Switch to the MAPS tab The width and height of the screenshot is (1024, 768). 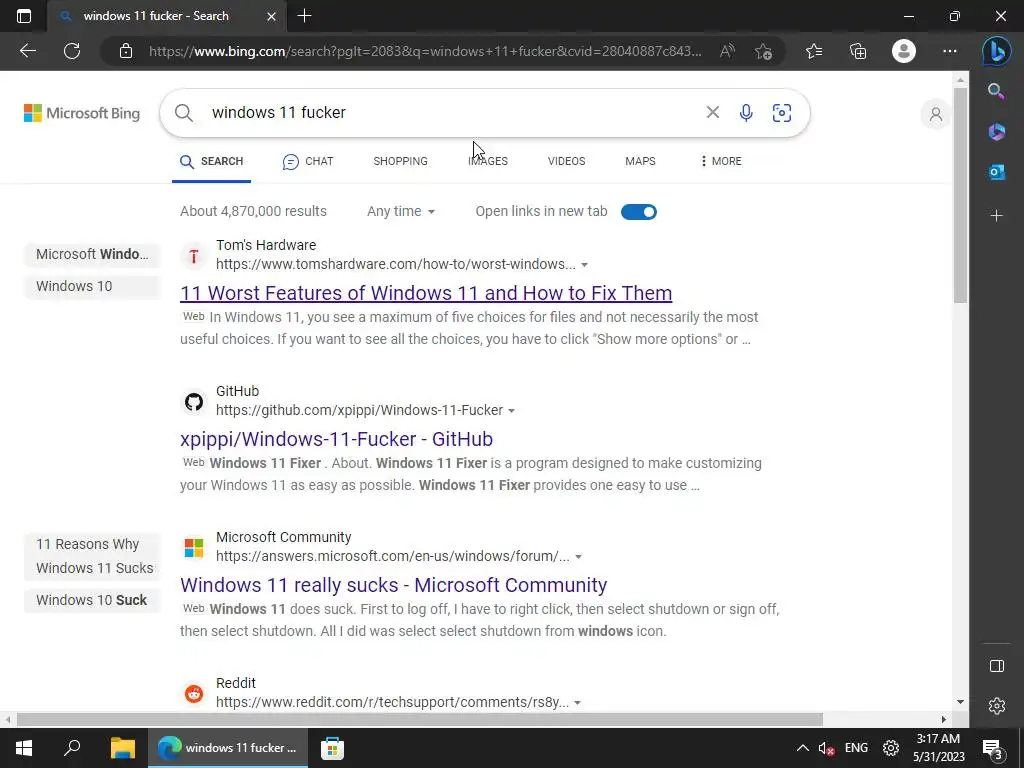(640, 161)
